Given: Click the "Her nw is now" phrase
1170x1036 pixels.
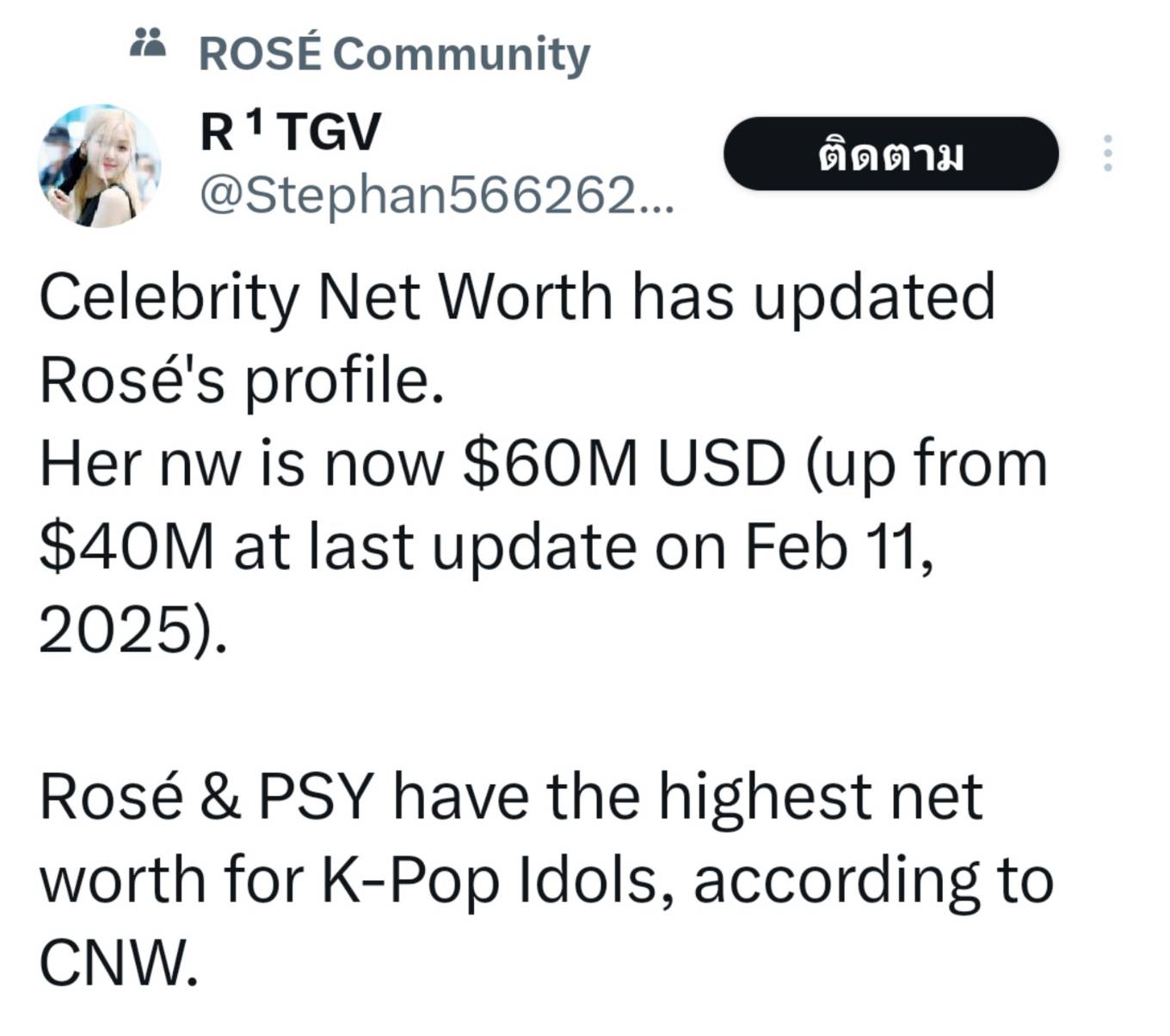Looking at the screenshot, I should pos(242,464).
